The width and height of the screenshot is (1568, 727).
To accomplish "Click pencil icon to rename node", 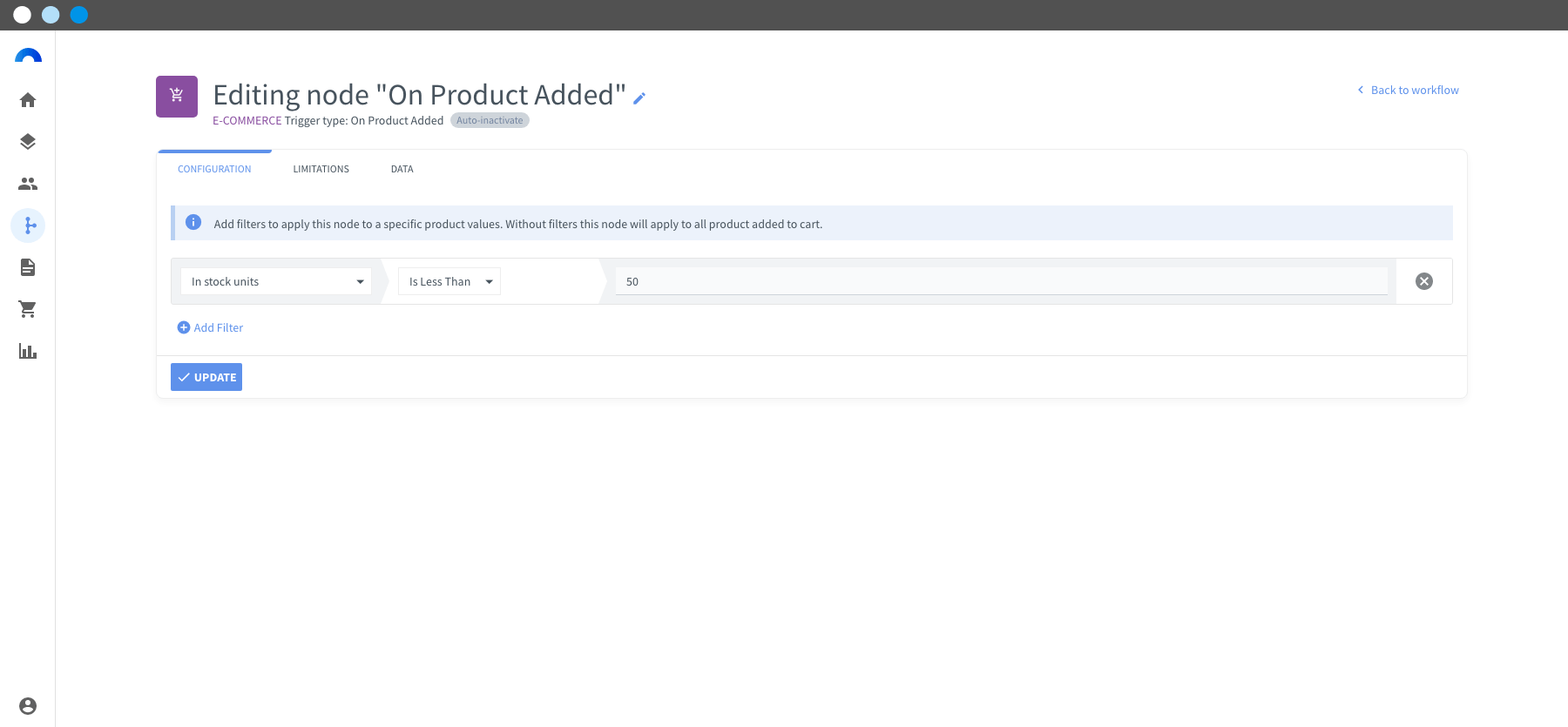I will [x=639, y=98].
